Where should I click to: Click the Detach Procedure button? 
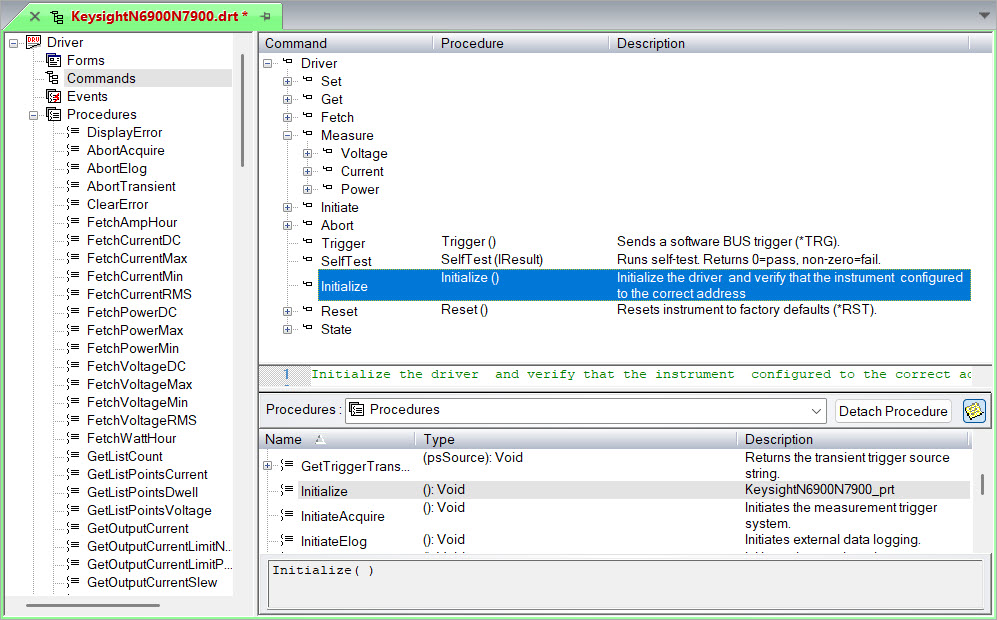(893, 410)
